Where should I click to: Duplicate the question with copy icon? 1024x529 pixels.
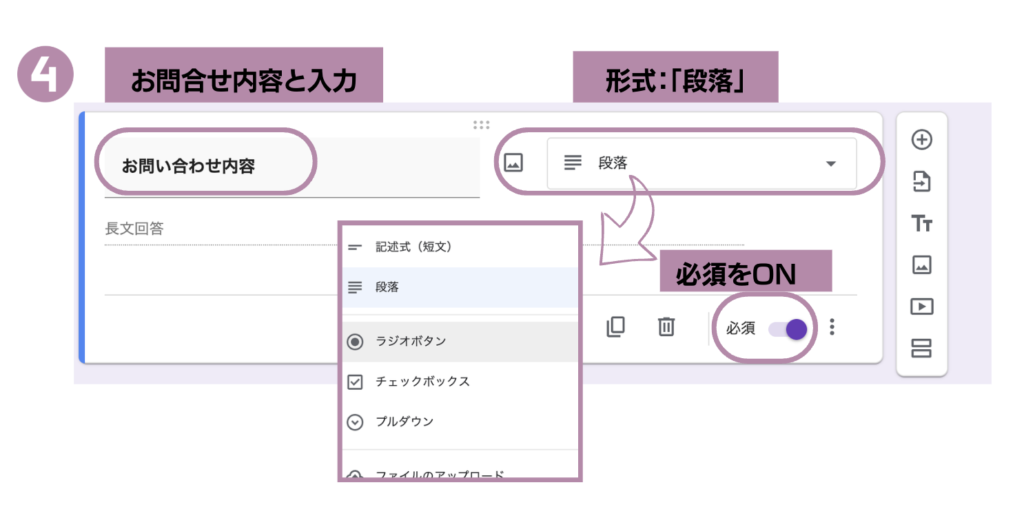616,326
